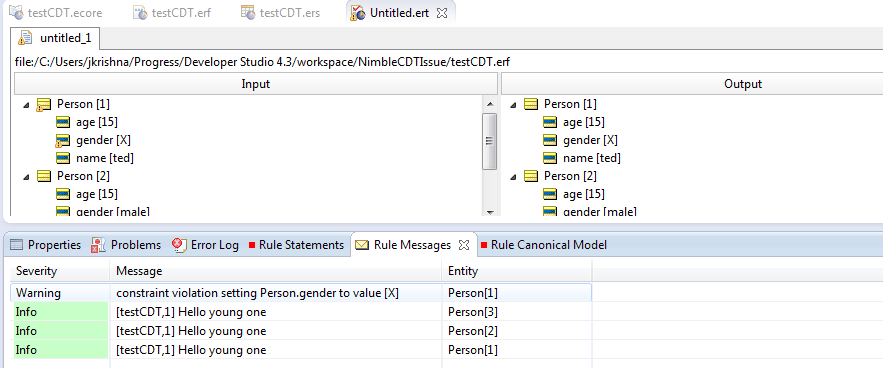Close the Rule Messages view
The height and width of the screenshot is (368, 883).
point(464,245)
